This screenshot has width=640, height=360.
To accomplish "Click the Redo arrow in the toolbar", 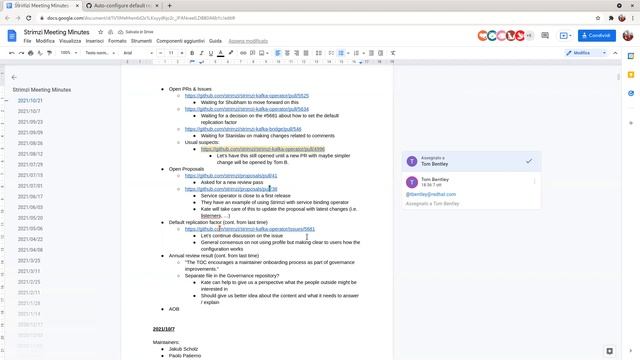I will [21, 53].
